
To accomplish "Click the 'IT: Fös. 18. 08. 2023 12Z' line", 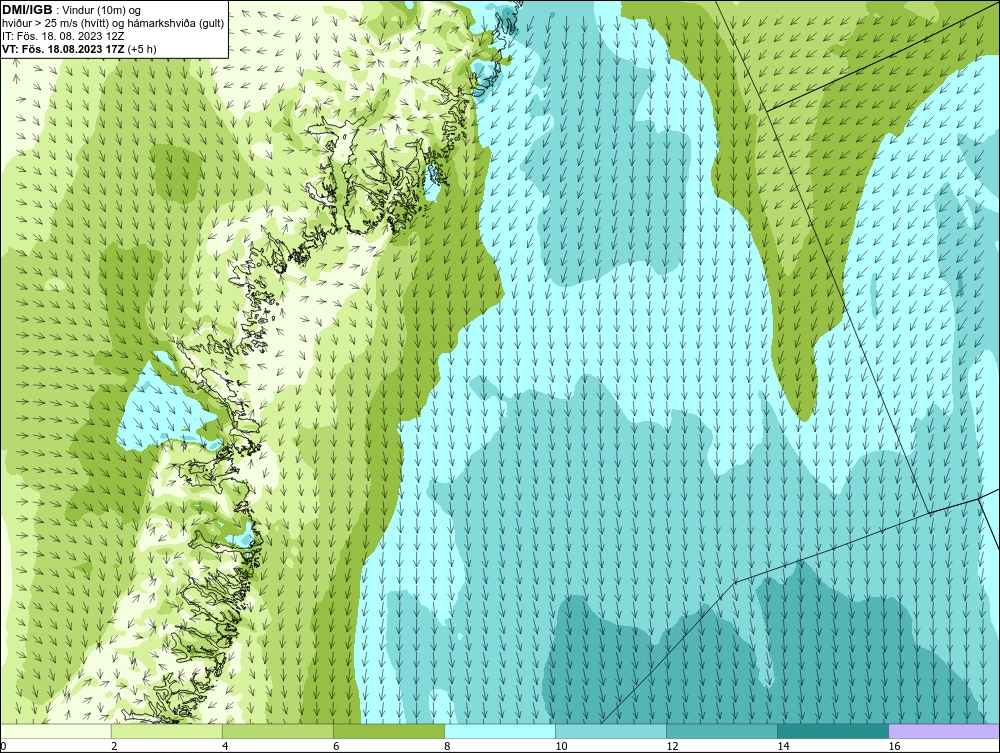I will click(x=63, y=36).
